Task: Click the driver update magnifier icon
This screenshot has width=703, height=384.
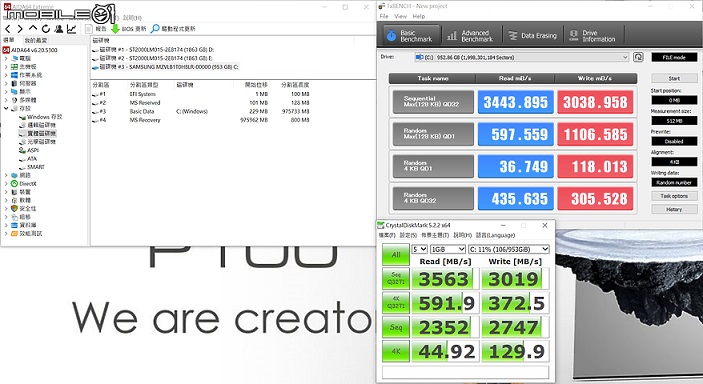Action: 155,29
